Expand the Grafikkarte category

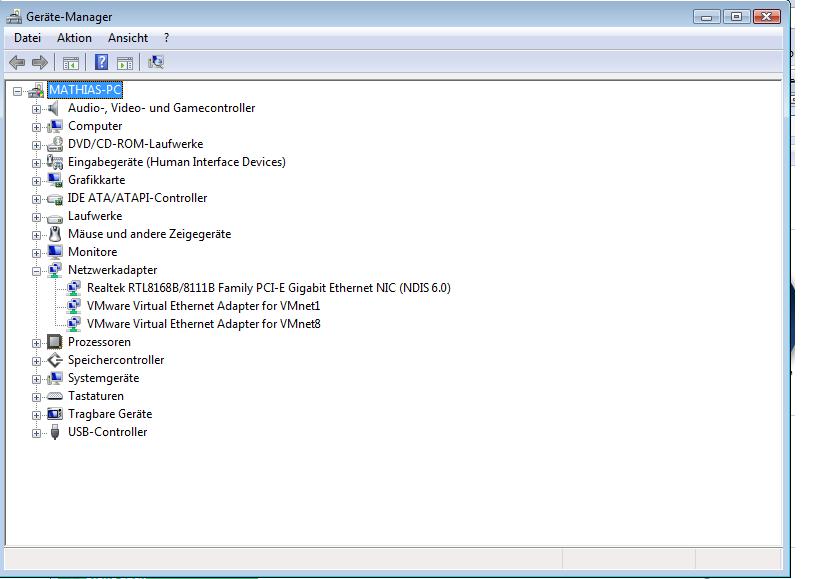pyautogui.click(x=36, y=181)
